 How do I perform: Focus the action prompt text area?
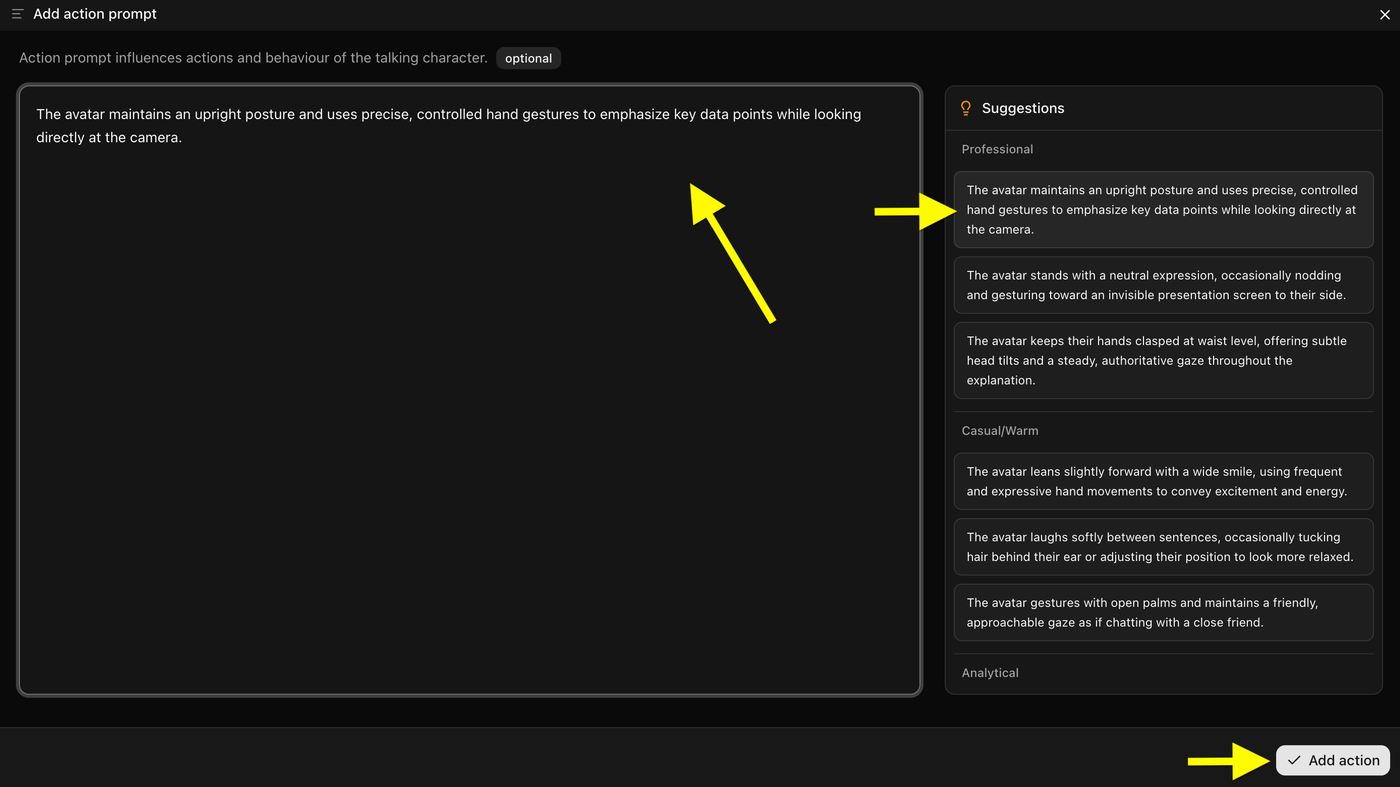[x=469, y=390]
